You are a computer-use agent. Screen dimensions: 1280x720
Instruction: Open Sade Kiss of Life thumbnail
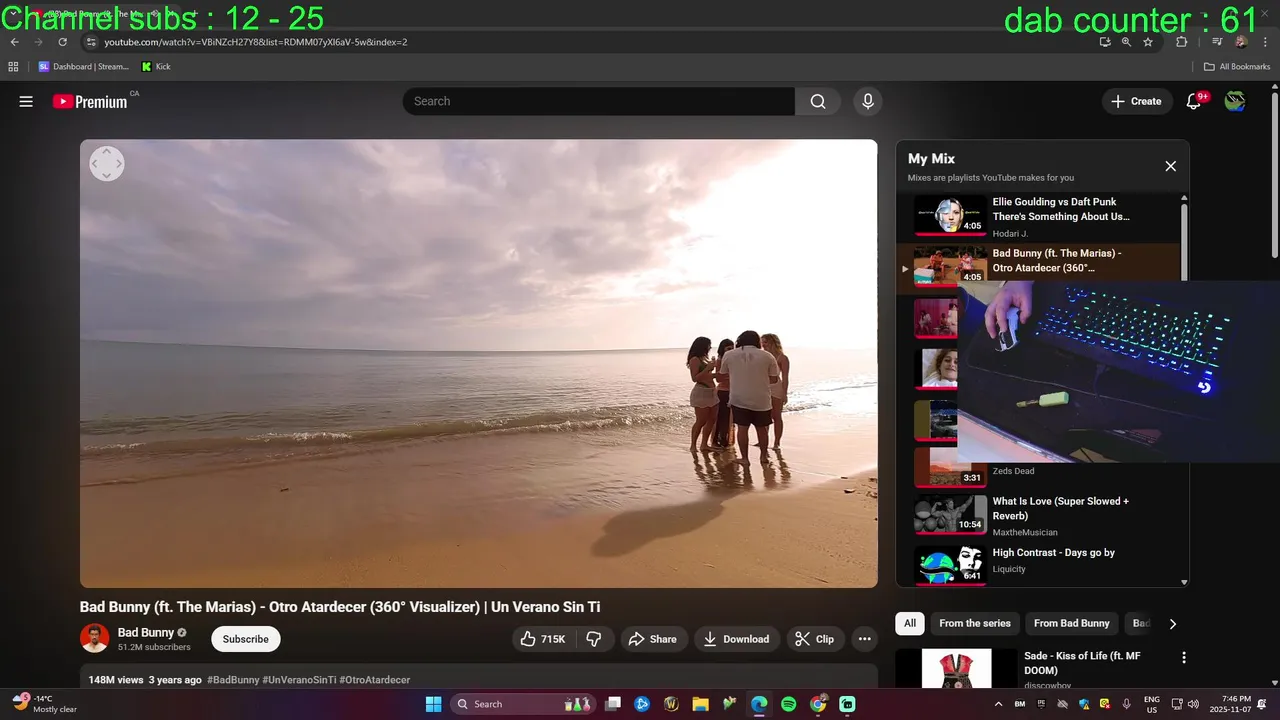[956, 668]
